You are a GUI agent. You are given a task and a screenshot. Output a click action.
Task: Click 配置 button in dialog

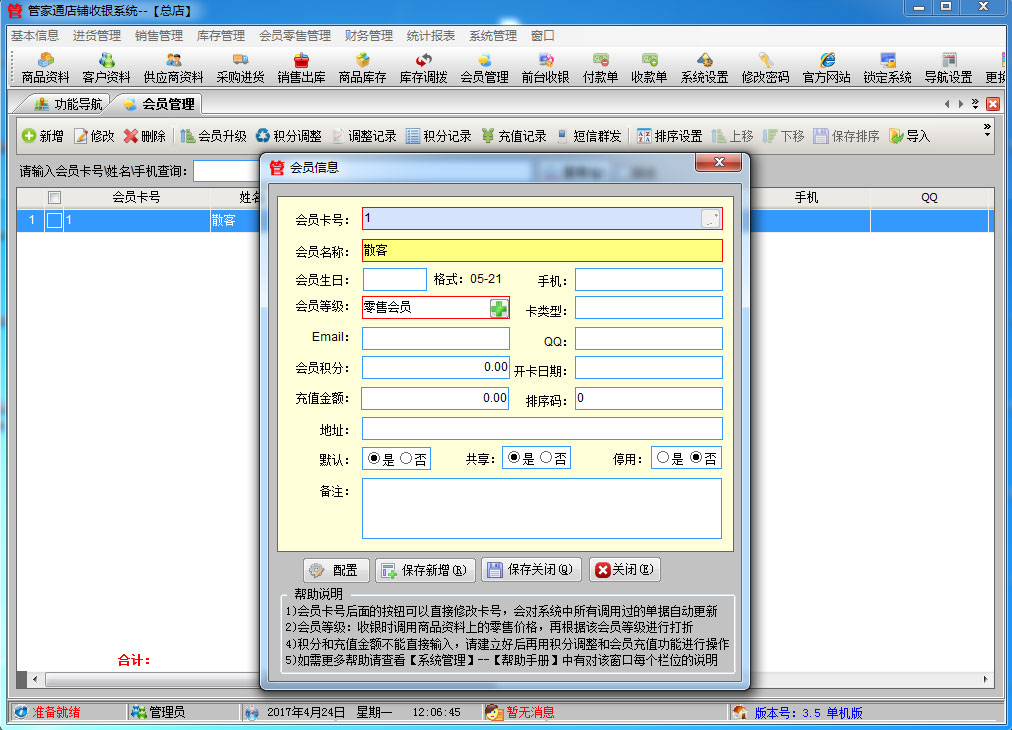pyautogui.click(x=336, y=570)
